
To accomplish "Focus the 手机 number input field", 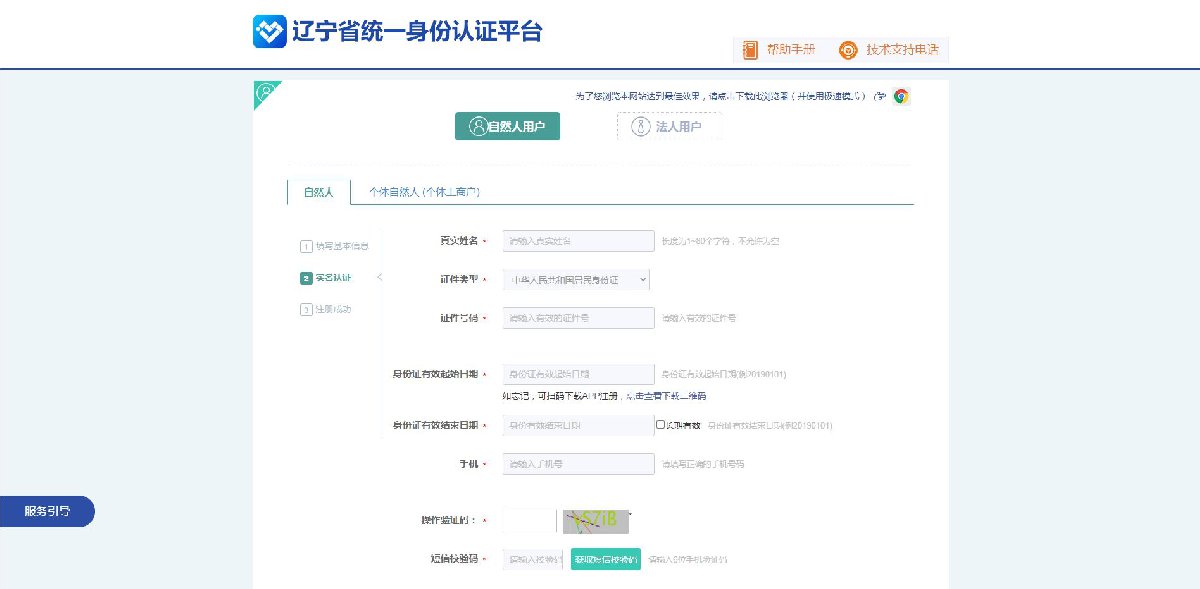I will click(578, 464).
